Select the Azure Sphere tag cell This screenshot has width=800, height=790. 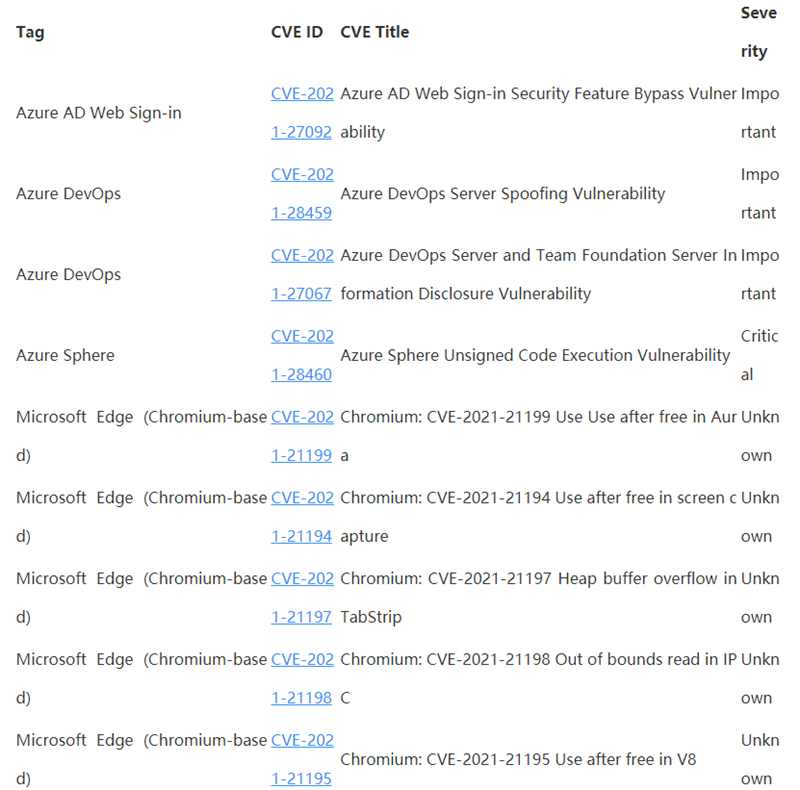point(65,356)
